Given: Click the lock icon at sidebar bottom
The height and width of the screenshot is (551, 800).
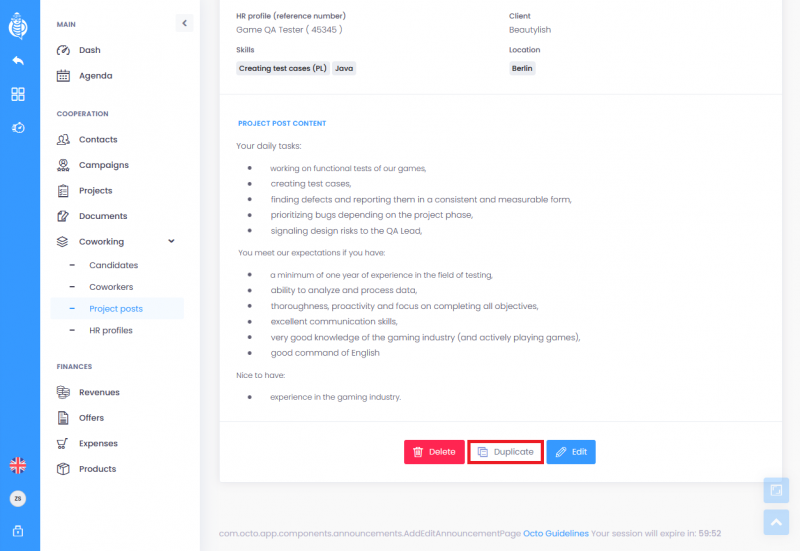Looking at the screenshot, I should click(18, 531).
